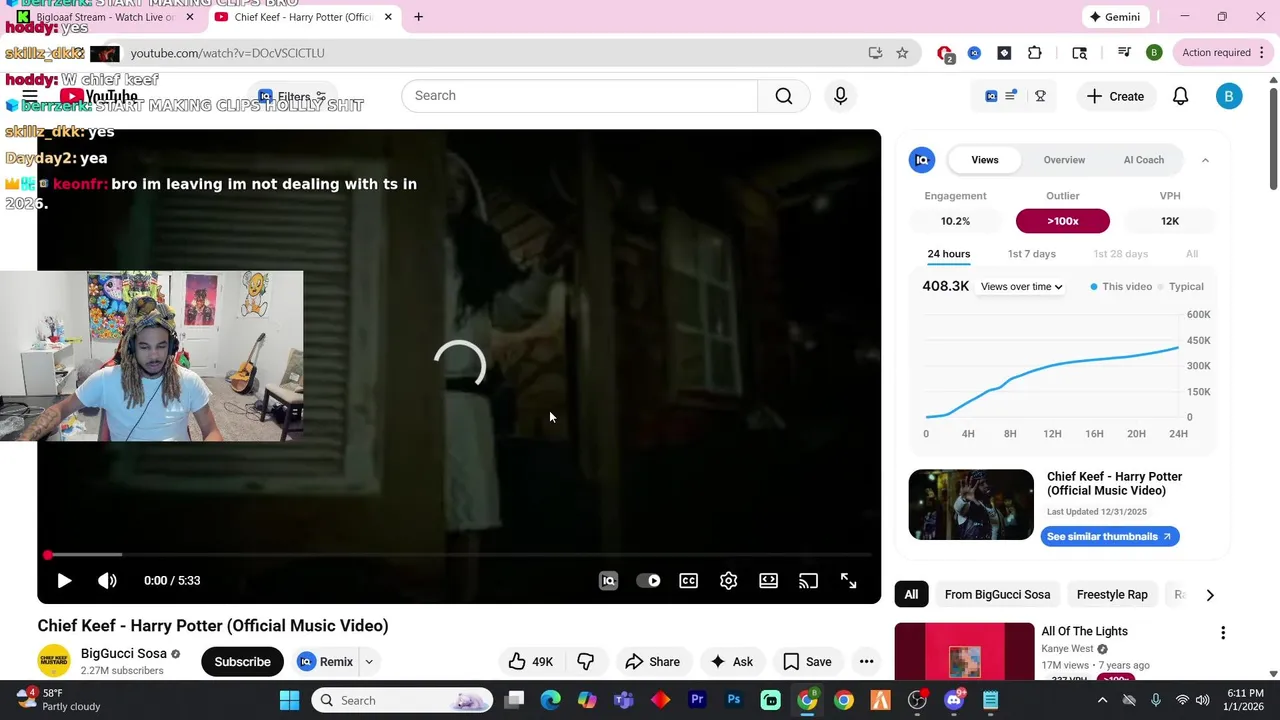Viewport: 1280px width, 720px height.
Task: Cast the video to a TV
Action: coord(808,580)
